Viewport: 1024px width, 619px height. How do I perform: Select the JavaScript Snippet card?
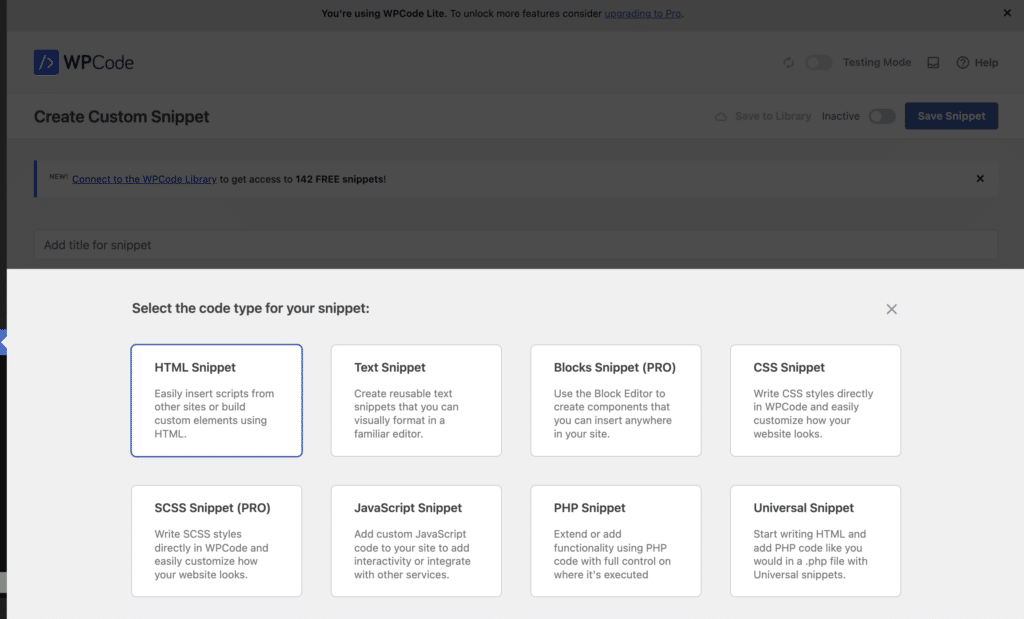coord(416,541)
